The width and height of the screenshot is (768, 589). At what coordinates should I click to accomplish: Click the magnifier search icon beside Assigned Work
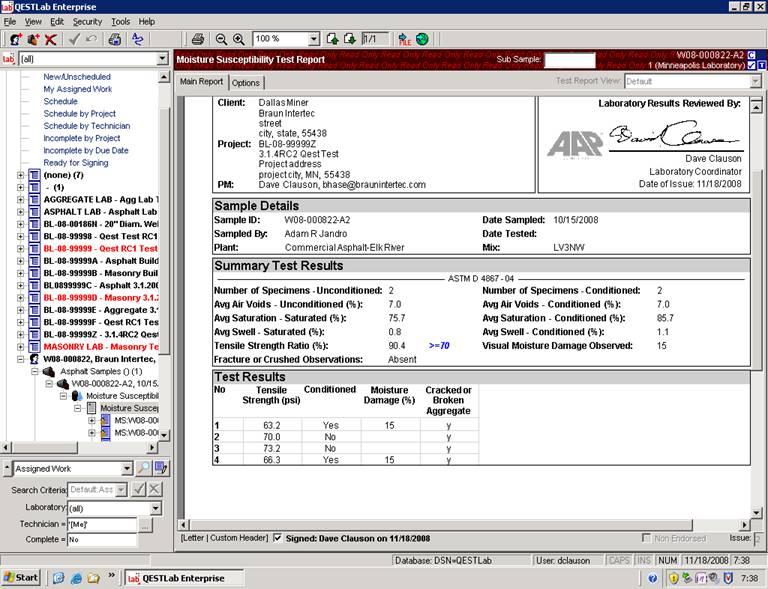144,468
